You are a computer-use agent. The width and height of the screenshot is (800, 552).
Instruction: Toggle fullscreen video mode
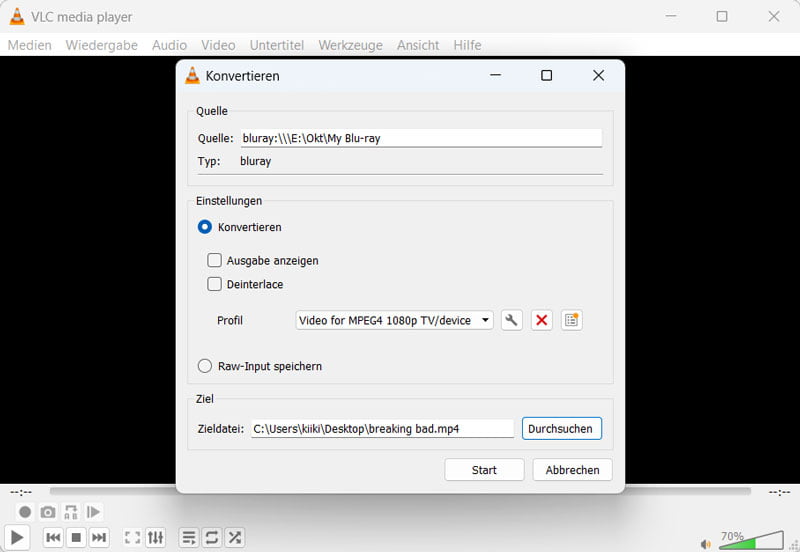tap(132, 537)
